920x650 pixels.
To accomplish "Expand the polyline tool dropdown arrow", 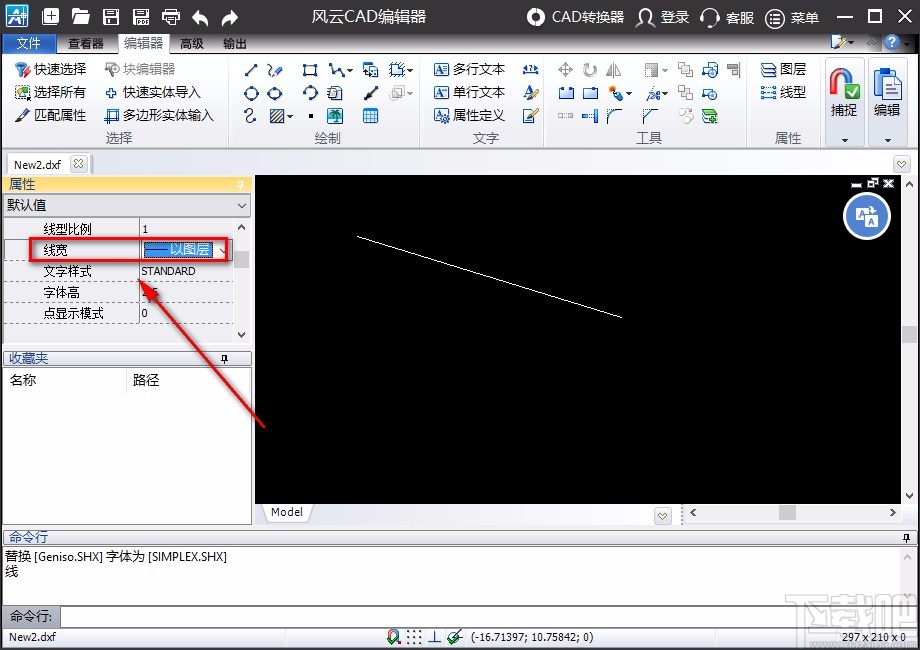I will pyautogui.click(x=350, y=70).
